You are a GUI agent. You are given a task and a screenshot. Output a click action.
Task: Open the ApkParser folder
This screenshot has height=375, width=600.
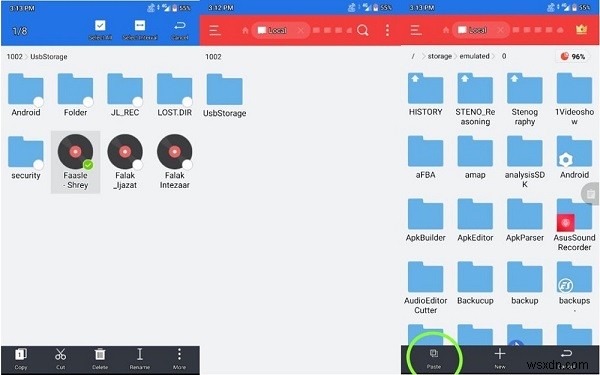coord(525,220)
